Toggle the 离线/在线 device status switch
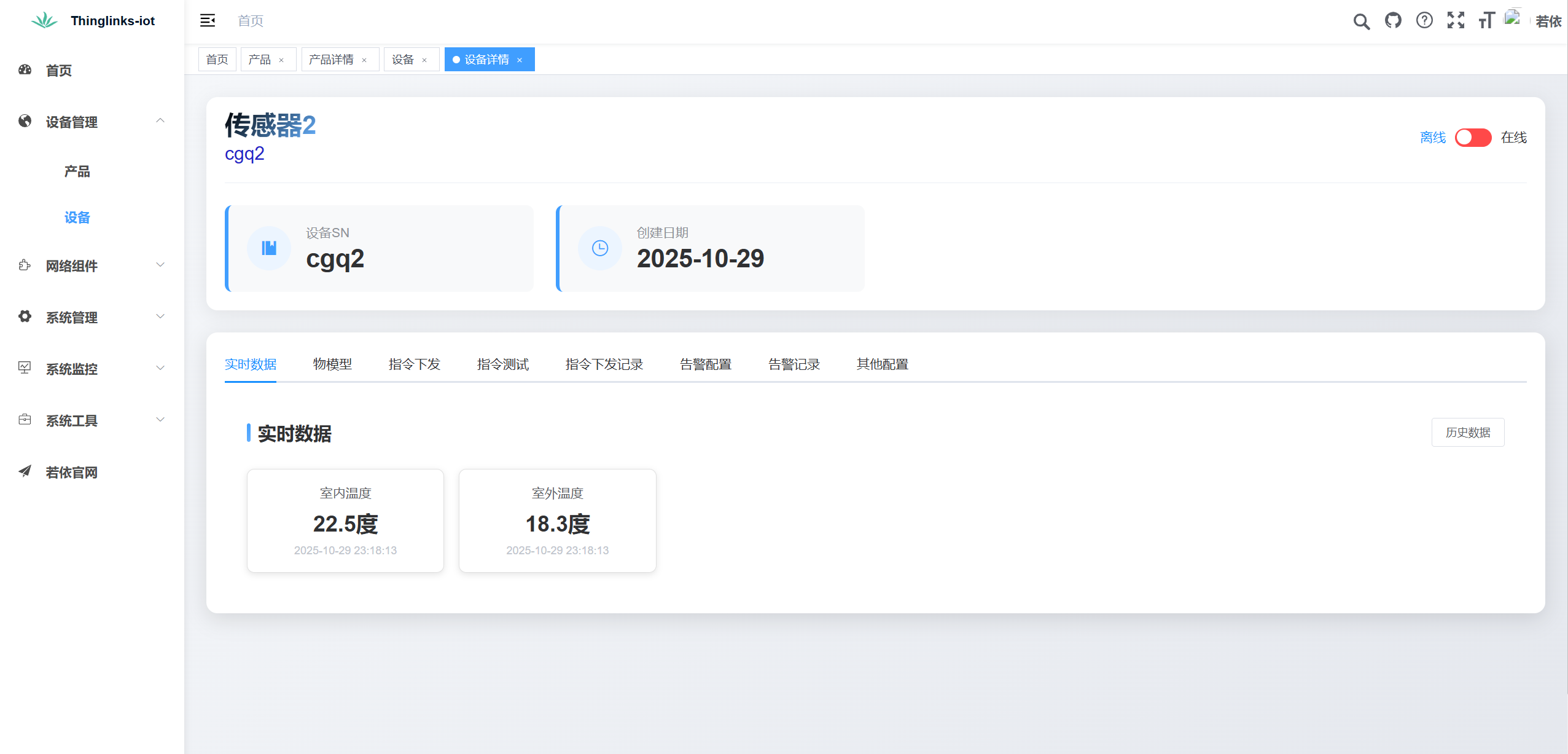 click(x=1473, y=138)
